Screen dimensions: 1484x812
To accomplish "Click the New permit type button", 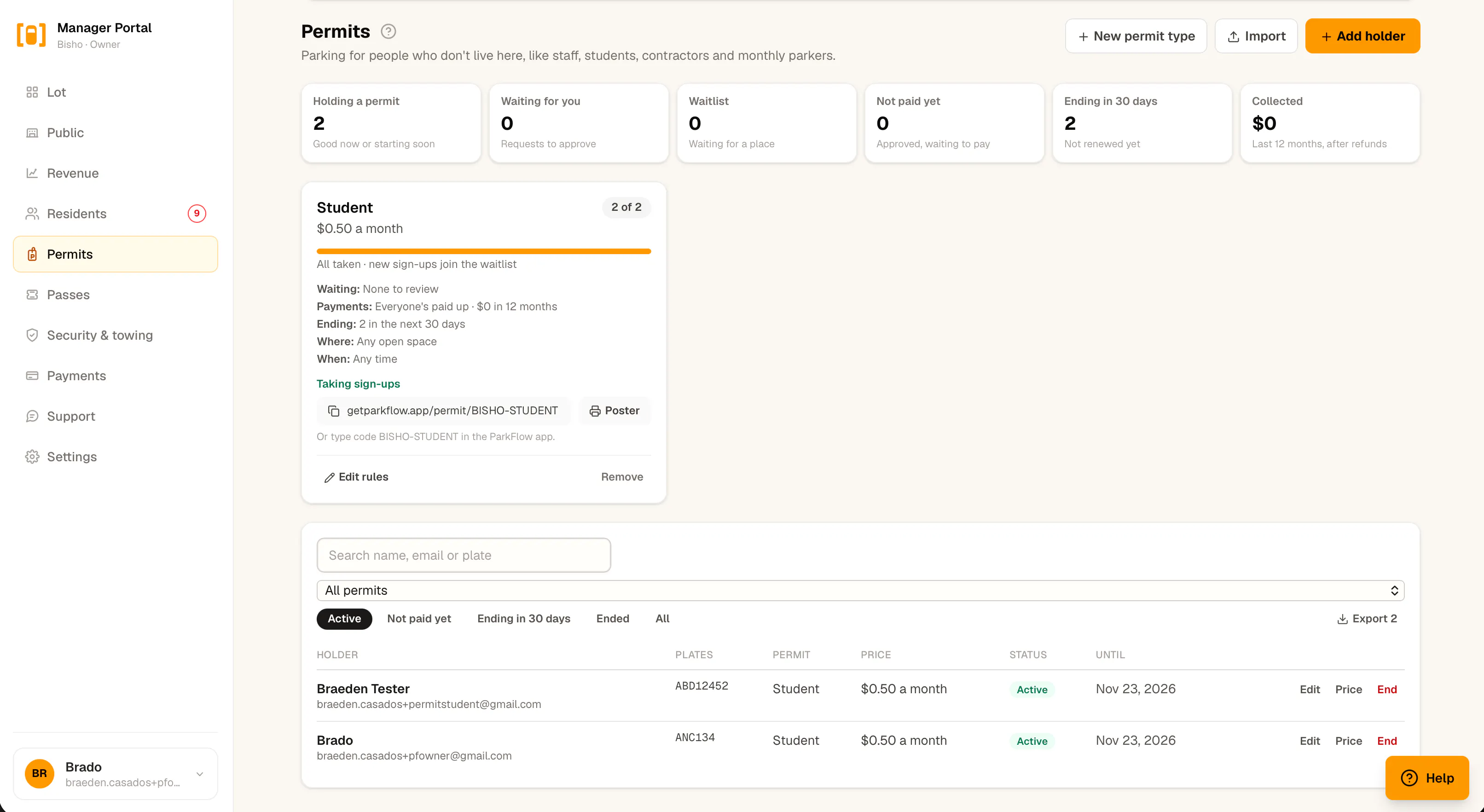I will pyautogui.click(x=1136, y=36).
